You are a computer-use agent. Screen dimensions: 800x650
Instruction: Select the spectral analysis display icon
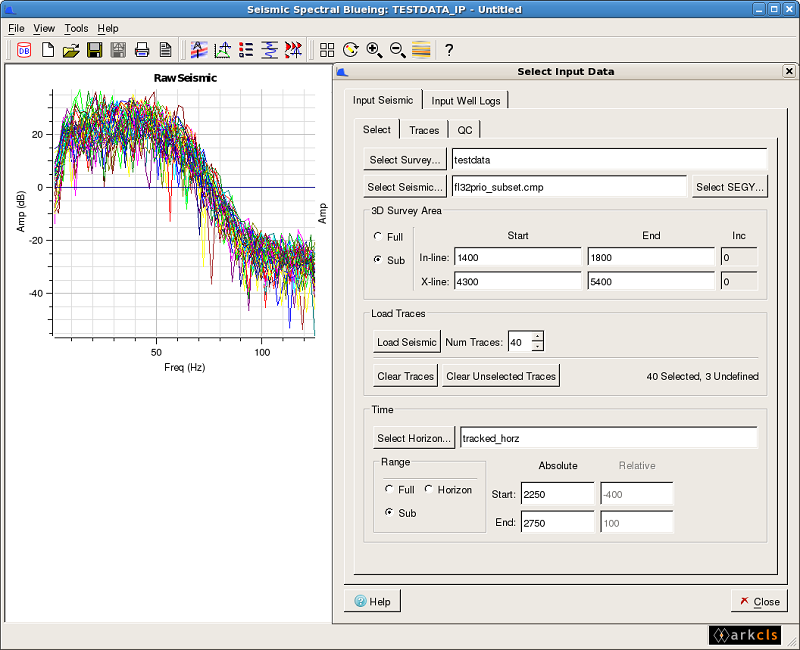tap(198, 49)
